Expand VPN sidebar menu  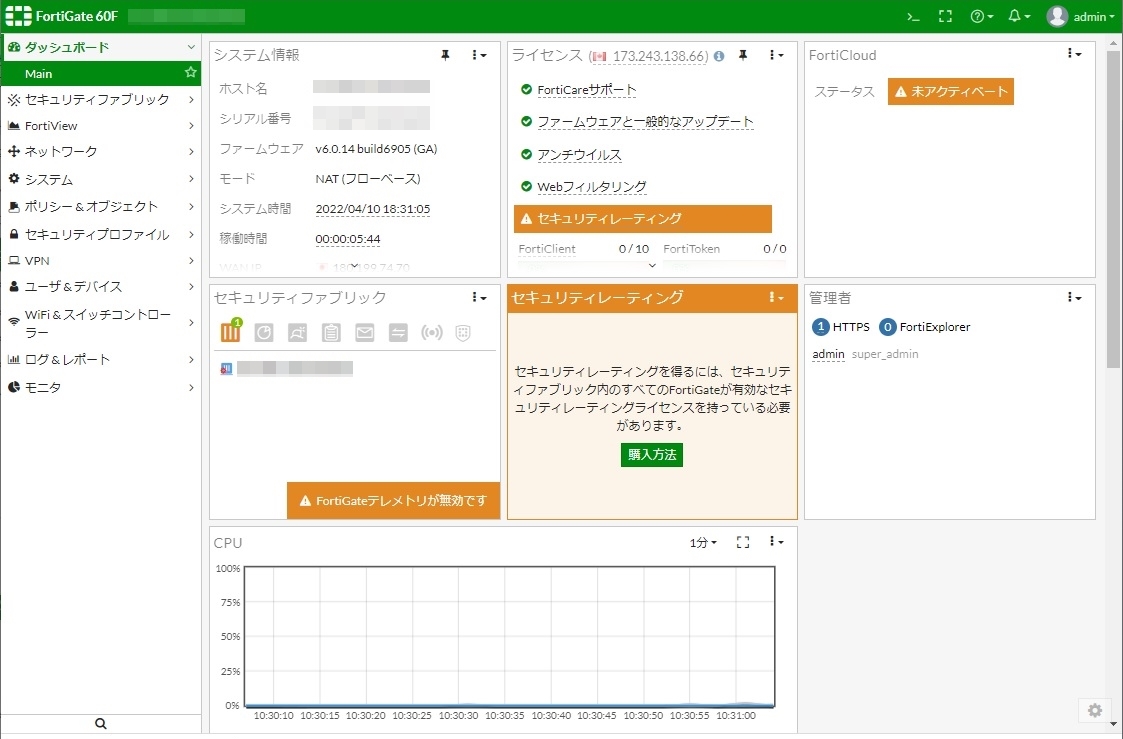[100, 261]
